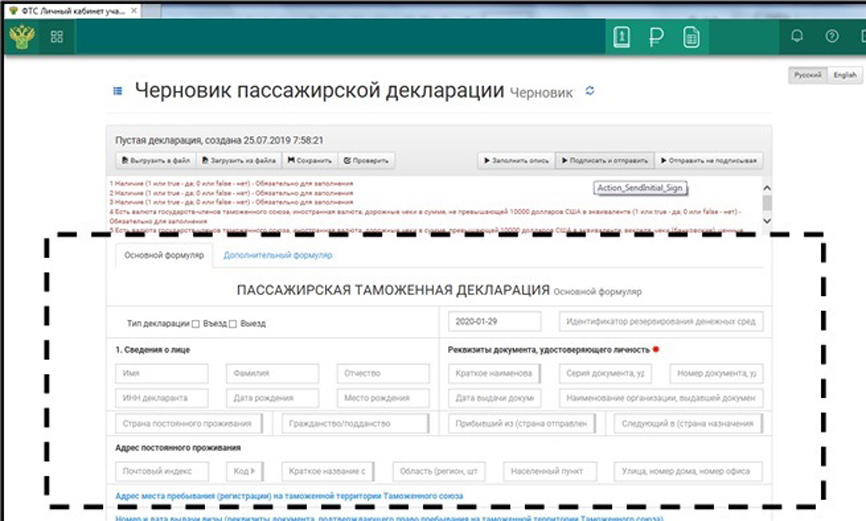866x521 pixels.
Task: Click the list icon beside the page title
Action: click(x=117, y=91)
